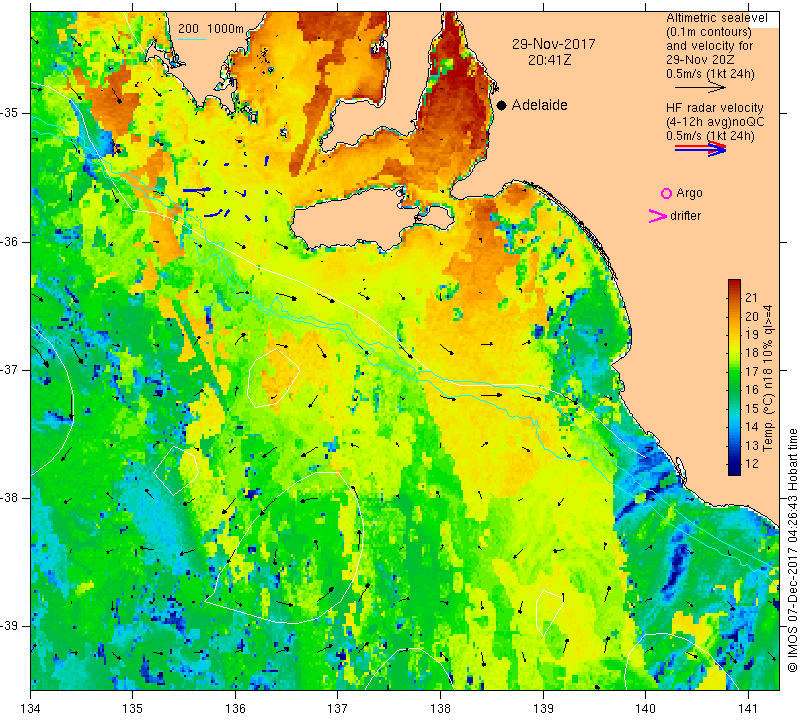Click the 17 value on temperature scale
This screenshot has height=720, width=800.
click(752, 371)
